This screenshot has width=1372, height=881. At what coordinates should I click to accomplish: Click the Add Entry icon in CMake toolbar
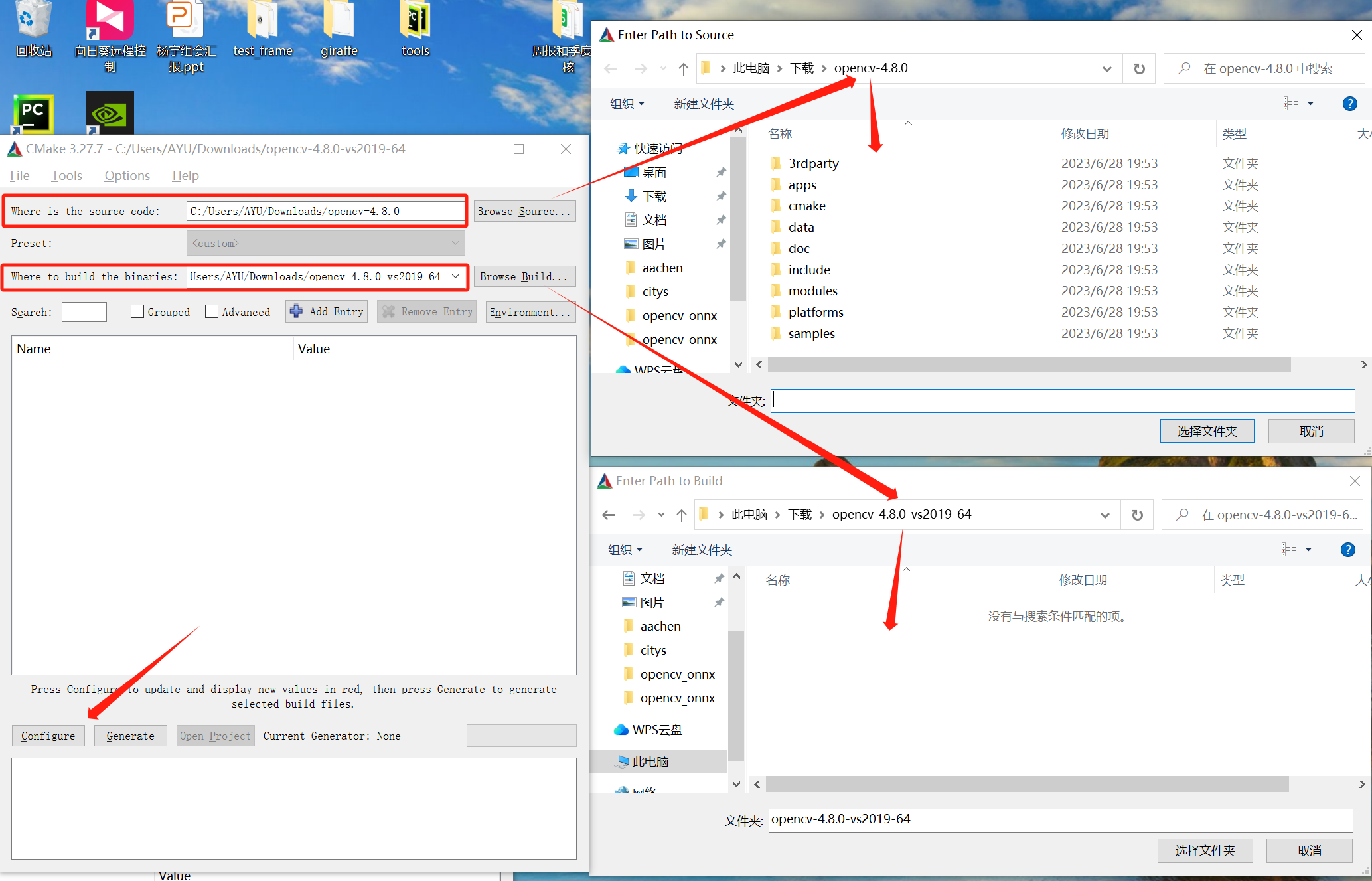pos(294,312)
